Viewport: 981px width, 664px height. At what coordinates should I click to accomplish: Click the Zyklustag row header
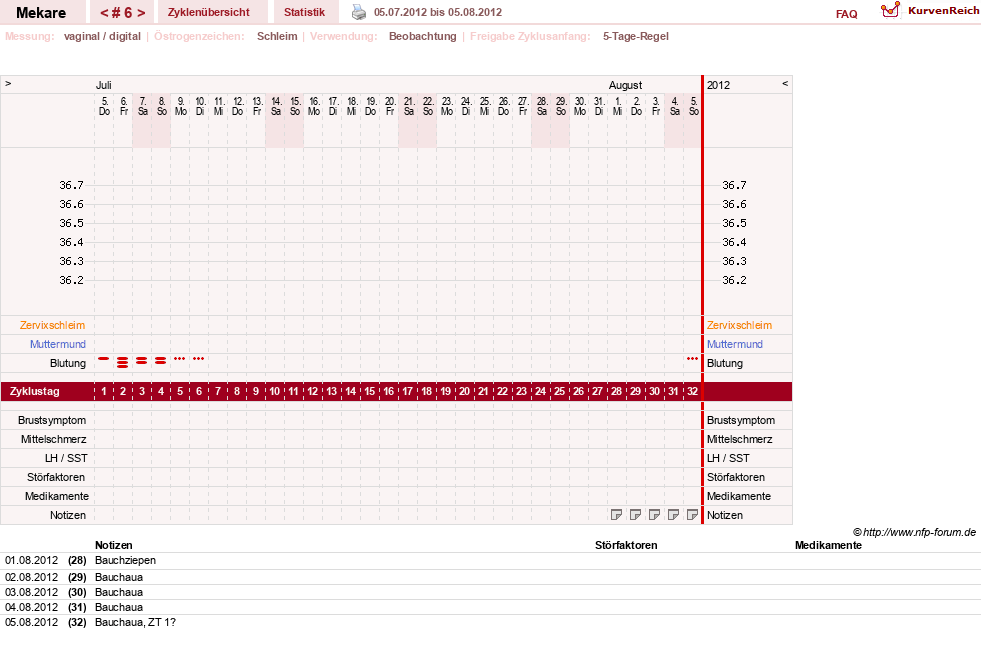(34, 391)
